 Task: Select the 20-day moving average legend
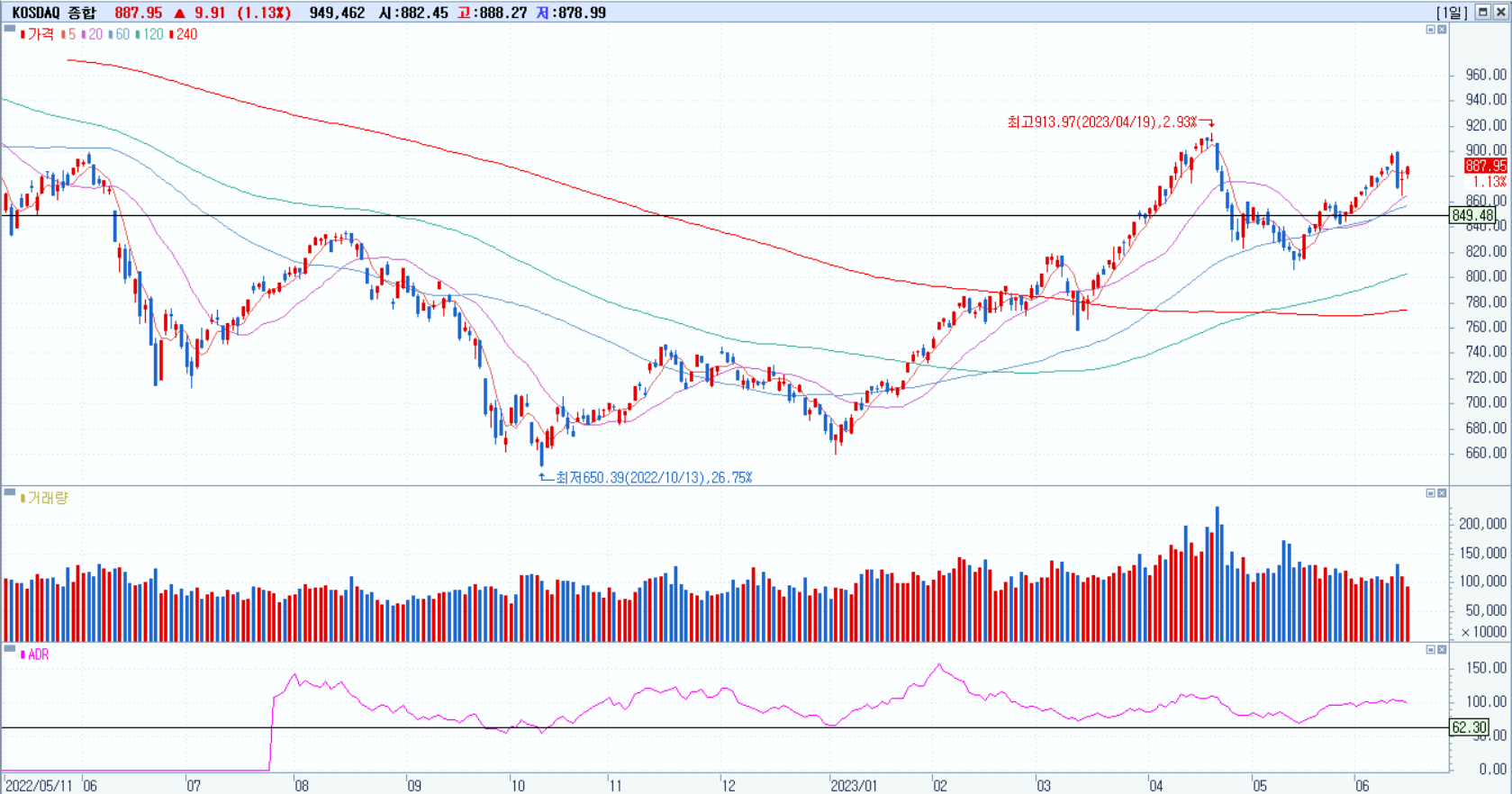[93, 34]
